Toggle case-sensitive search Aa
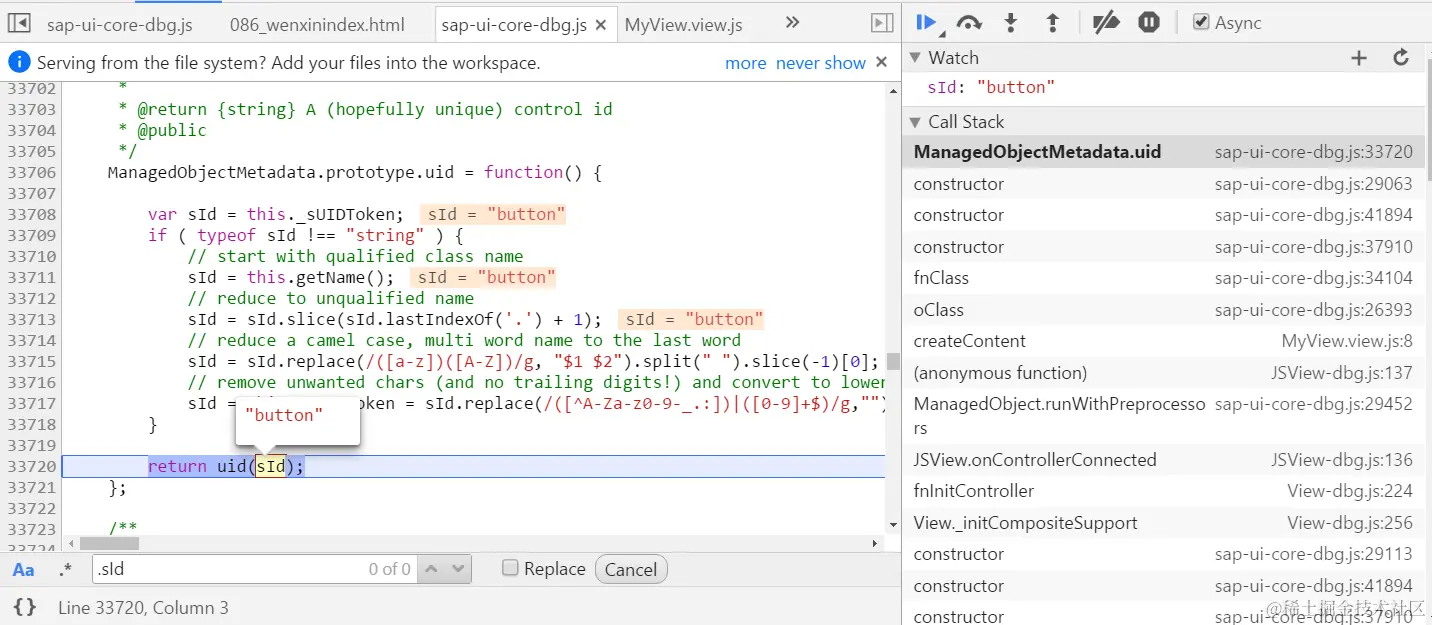1432x625 pixels. click(x=23, y=570)
